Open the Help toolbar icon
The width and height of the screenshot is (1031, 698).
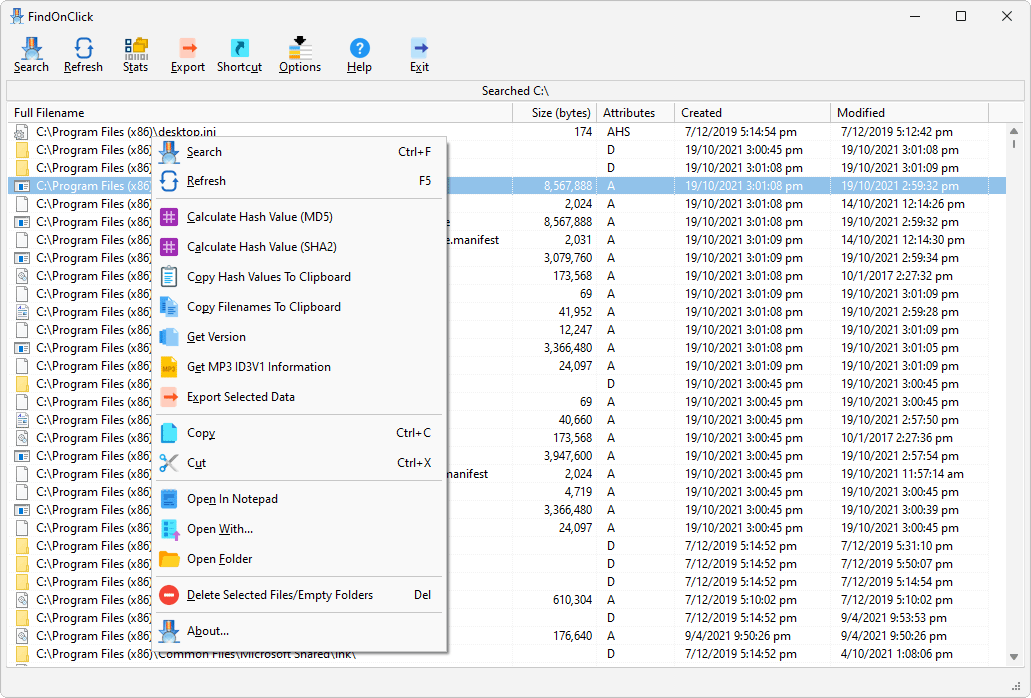[359, 49]
